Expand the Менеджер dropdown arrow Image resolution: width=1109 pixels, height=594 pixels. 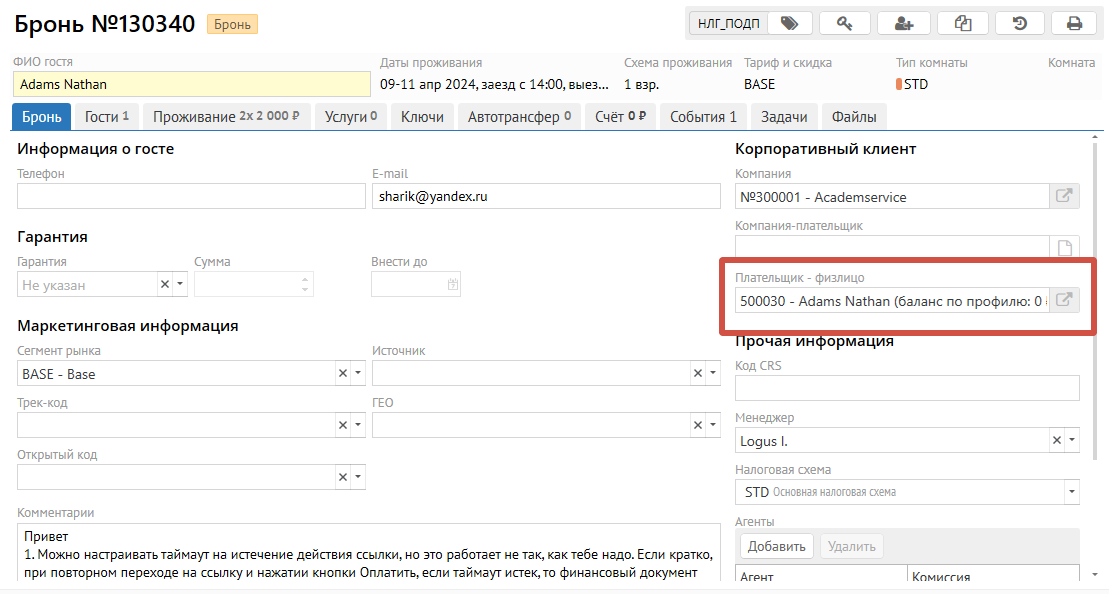(1072, 440)
